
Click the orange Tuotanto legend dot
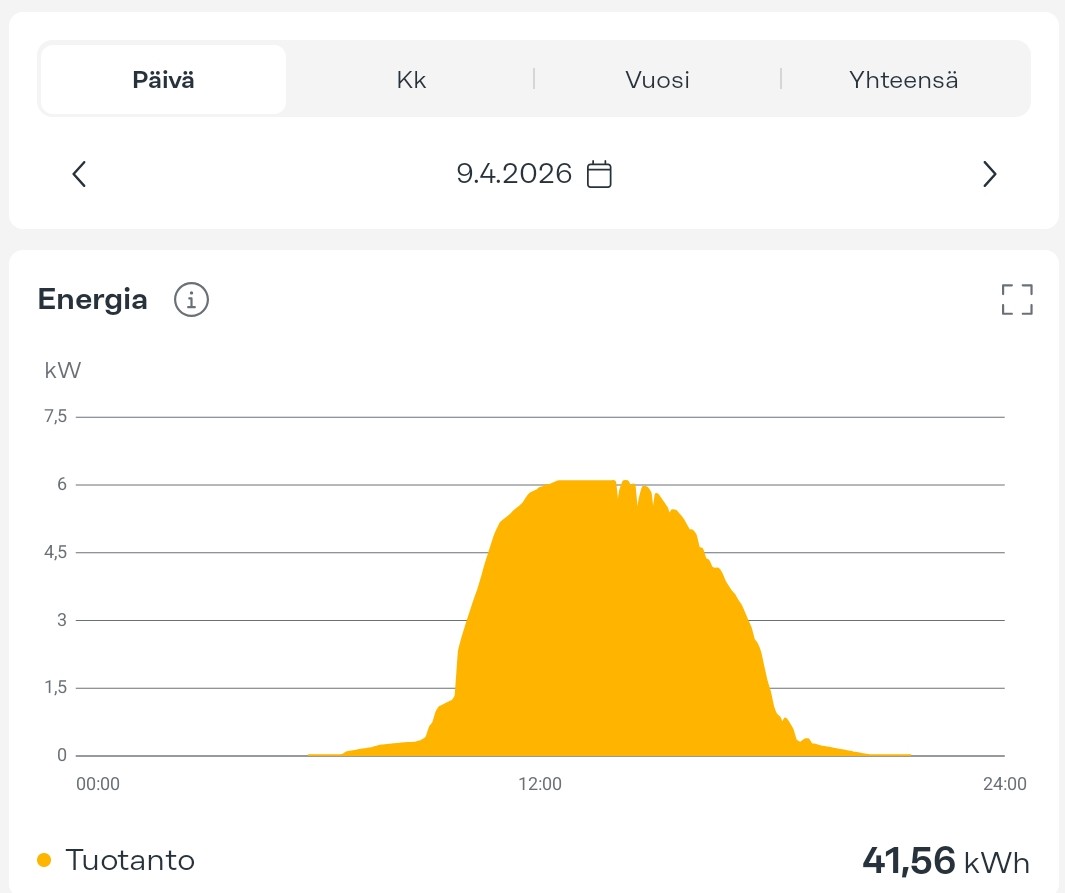point(44,860)
